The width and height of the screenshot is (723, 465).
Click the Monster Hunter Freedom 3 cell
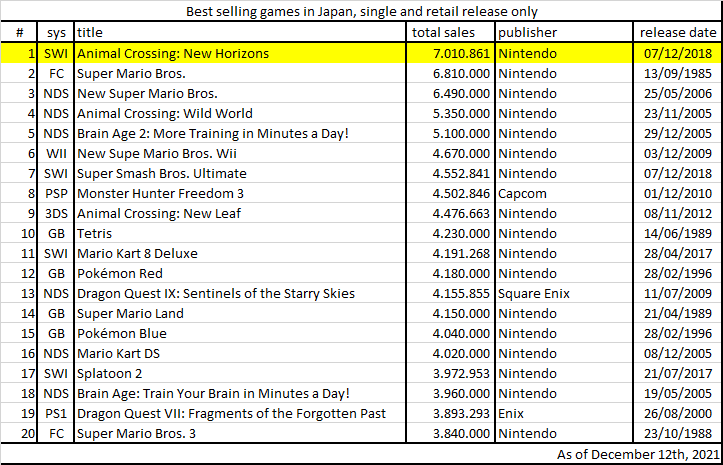click(x=239, y=194)
